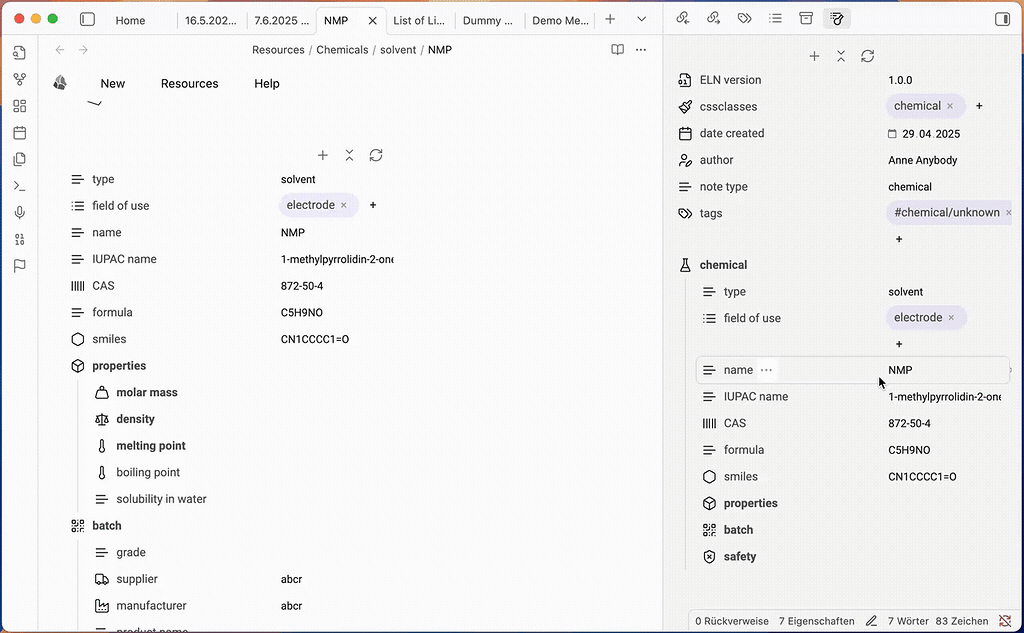
Task: Edit CAS value in note
Action: coord(302,286)
